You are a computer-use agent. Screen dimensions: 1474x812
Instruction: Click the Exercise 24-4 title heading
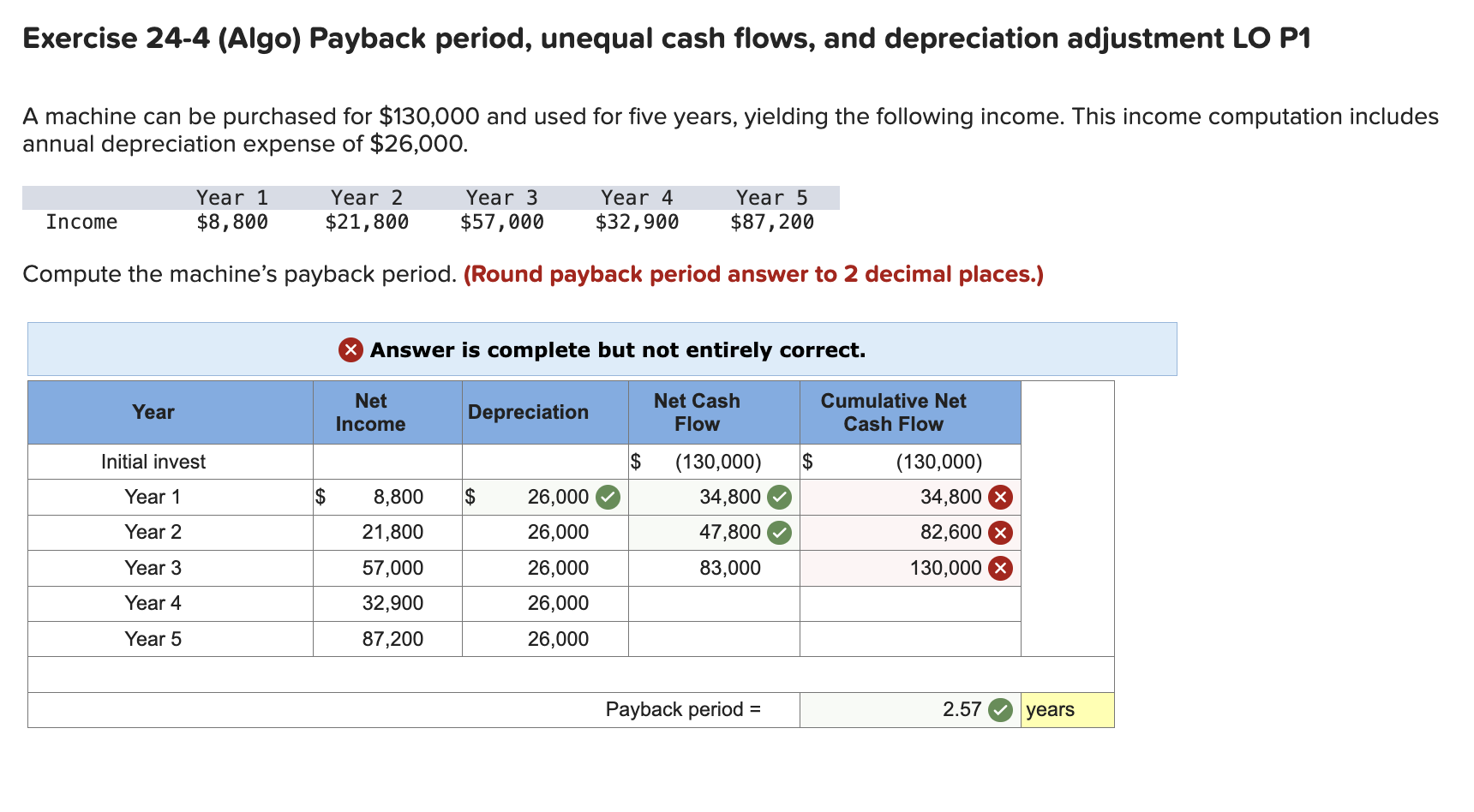667,39
